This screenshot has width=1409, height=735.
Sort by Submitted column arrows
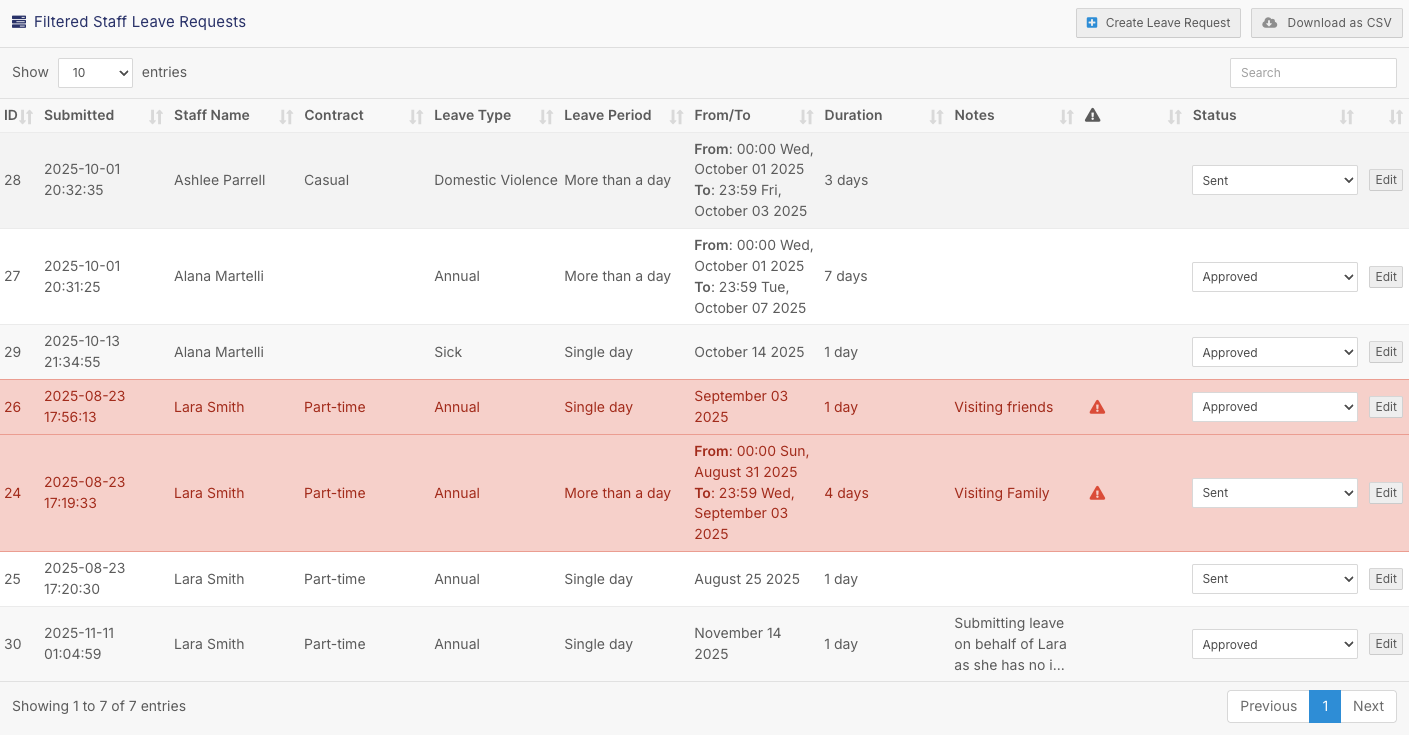point(156,117)
